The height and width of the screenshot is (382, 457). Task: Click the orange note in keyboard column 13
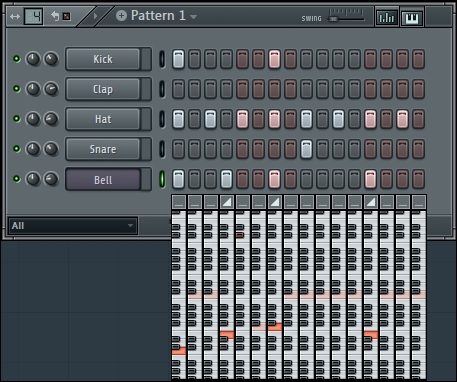[x=371, y=335]
